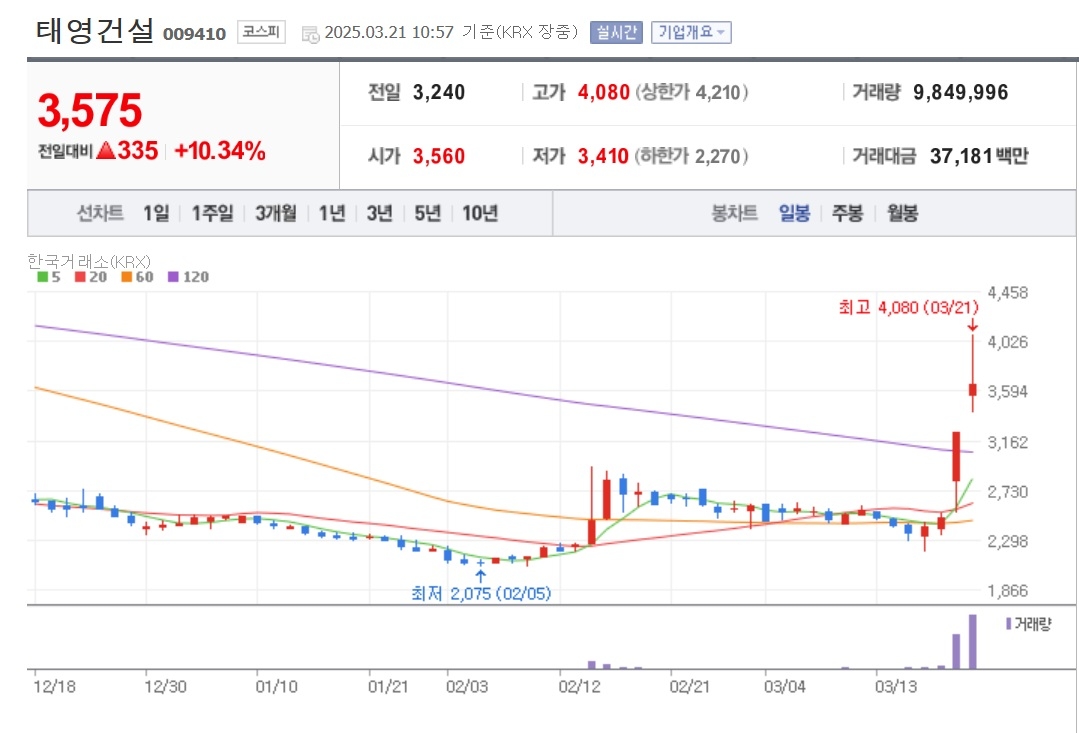Show the 10년 line chart
1079x733 pixels.
(480, 213)
